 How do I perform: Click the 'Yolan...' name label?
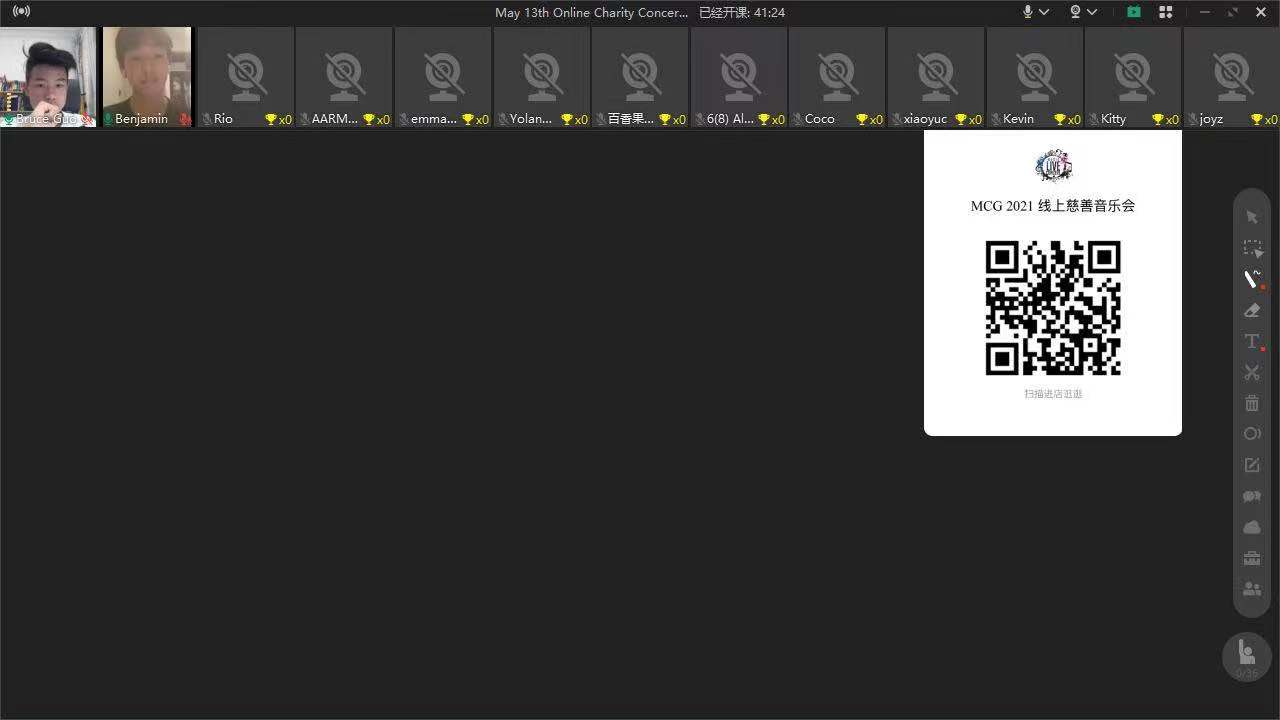[531, 119]
